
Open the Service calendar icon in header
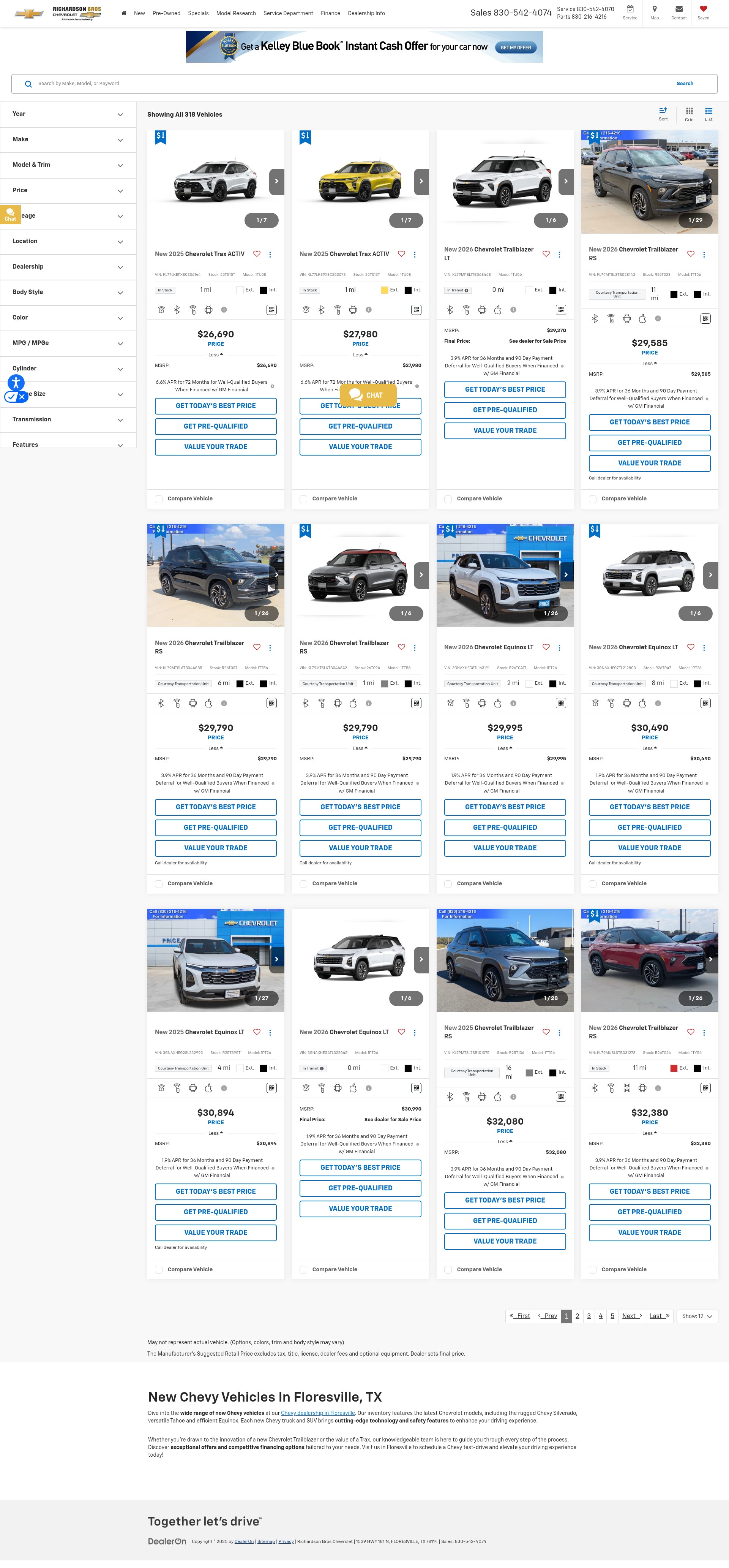630,9
